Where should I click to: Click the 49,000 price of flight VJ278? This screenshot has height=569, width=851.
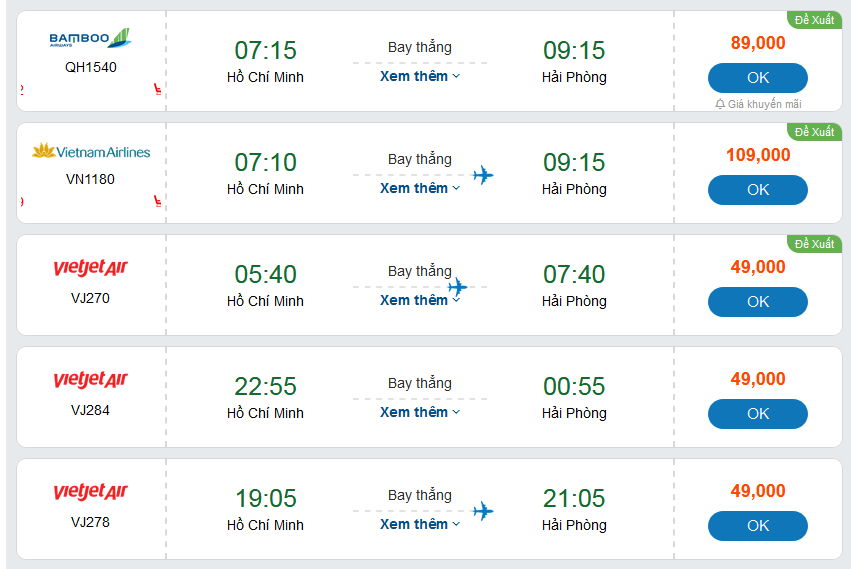[757, 491]
